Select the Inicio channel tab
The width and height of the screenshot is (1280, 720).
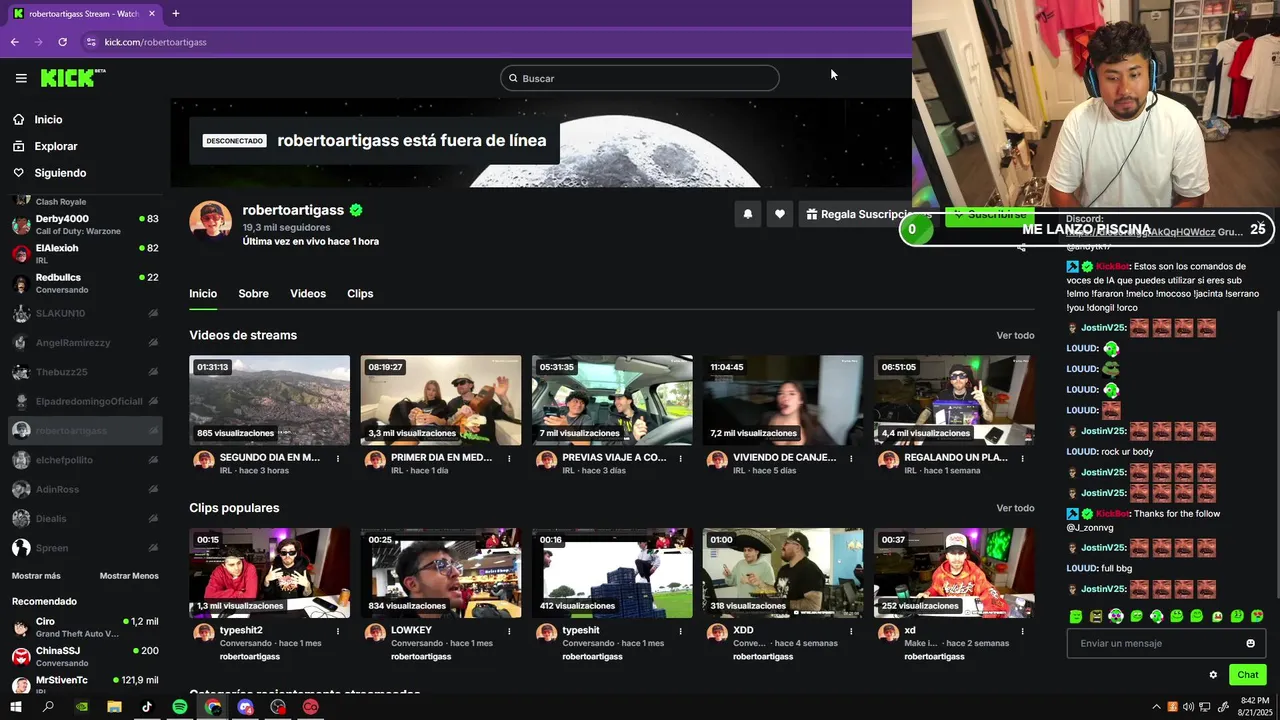(x=203, y=294)
